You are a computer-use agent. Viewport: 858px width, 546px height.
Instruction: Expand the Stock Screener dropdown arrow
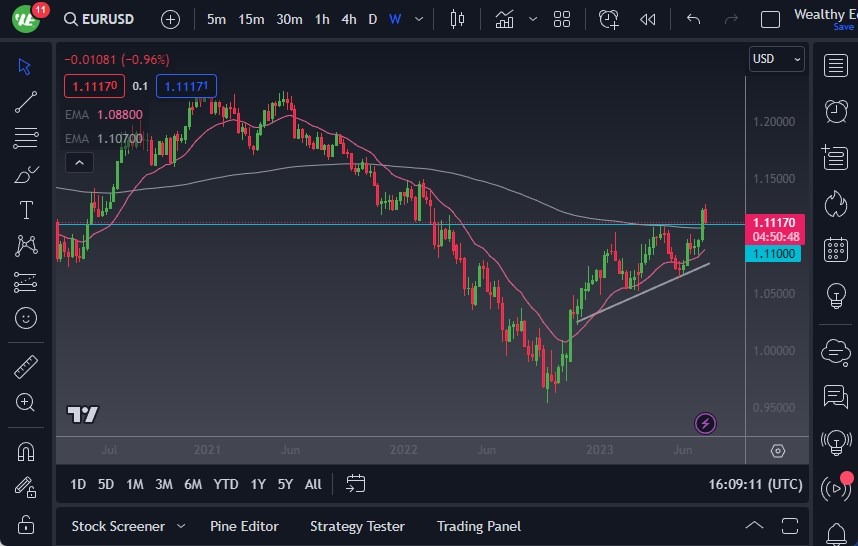click(181, 526)
